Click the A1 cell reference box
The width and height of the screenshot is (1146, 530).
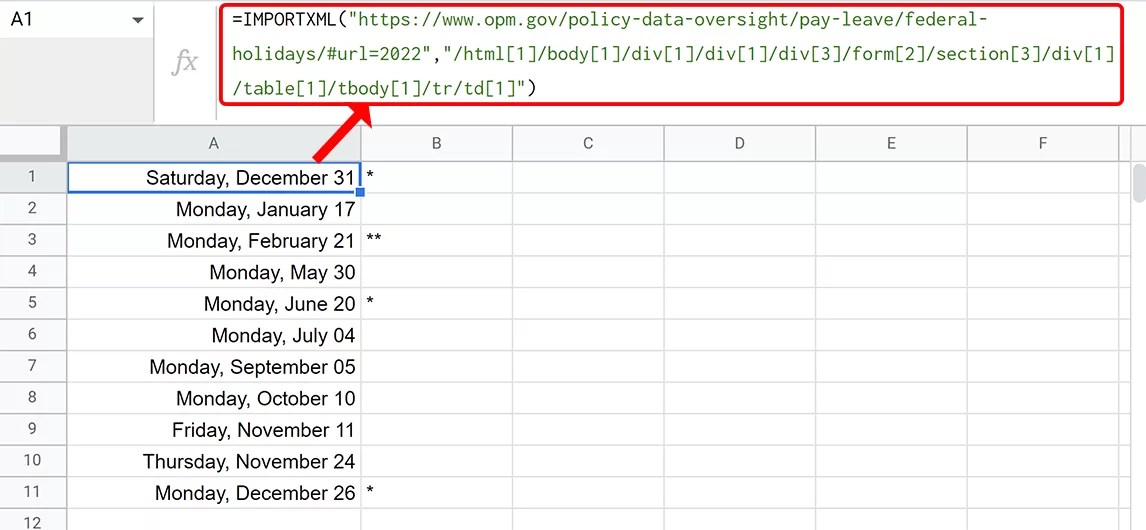(x=76, y=20)
